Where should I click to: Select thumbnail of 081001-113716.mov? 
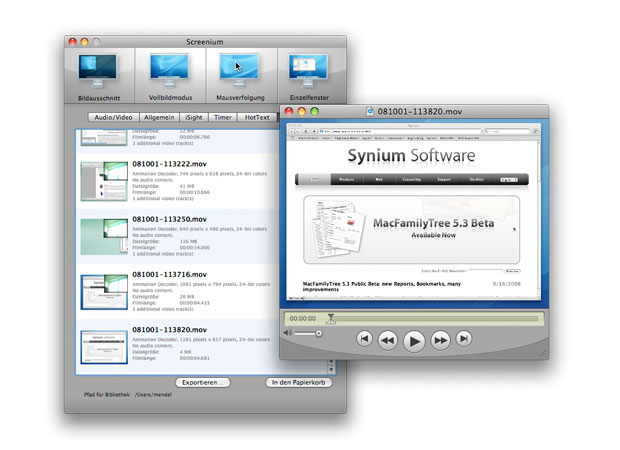104,292
